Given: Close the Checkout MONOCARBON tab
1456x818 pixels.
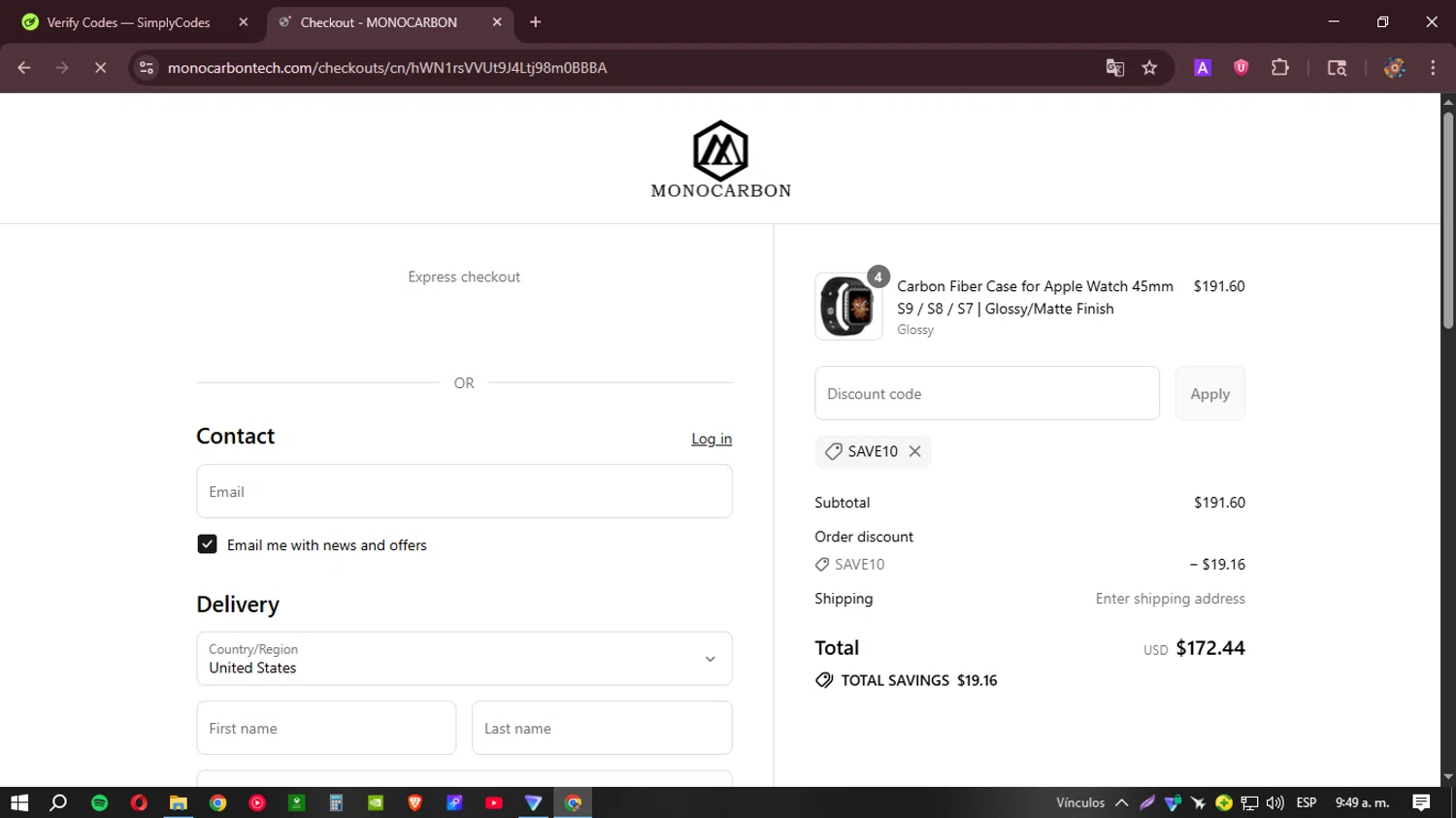Looking at the screenshot, I should click(497, 22).
